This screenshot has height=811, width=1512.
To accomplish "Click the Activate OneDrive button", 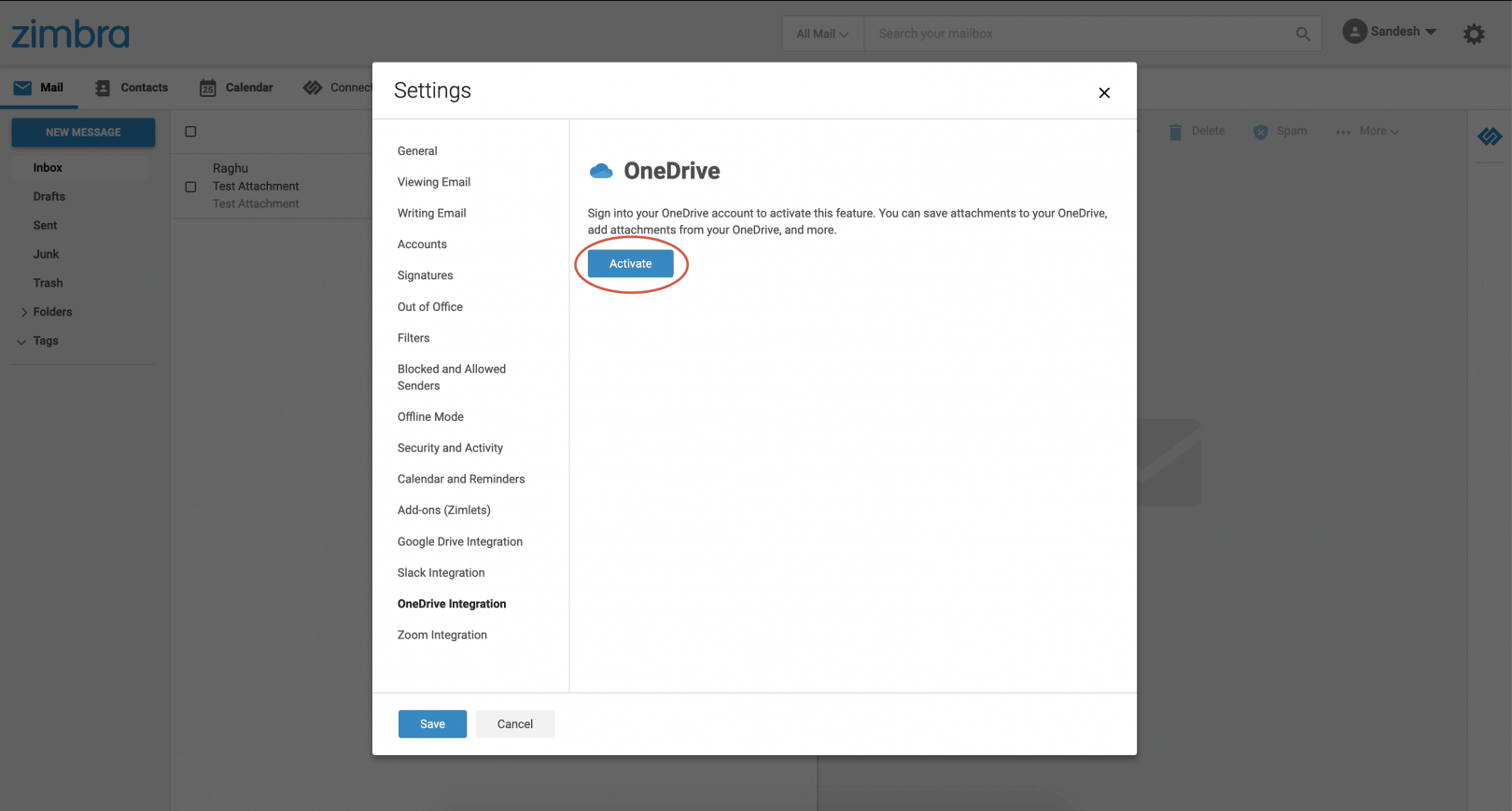I will pos(630,263).
